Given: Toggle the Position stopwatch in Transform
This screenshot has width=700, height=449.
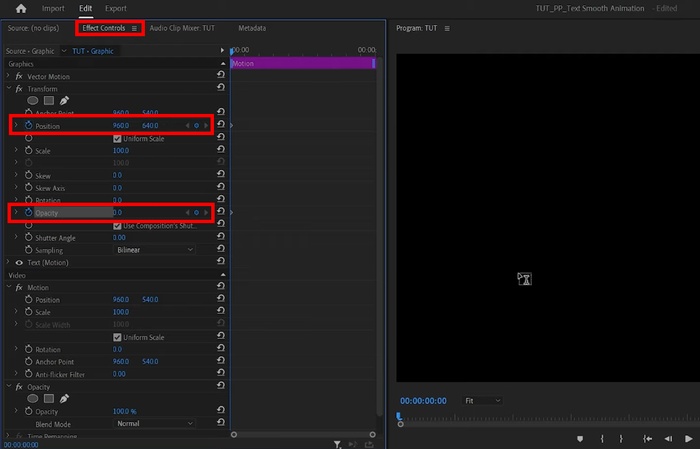Looking at the screenshot, I should tap(28, 126).
